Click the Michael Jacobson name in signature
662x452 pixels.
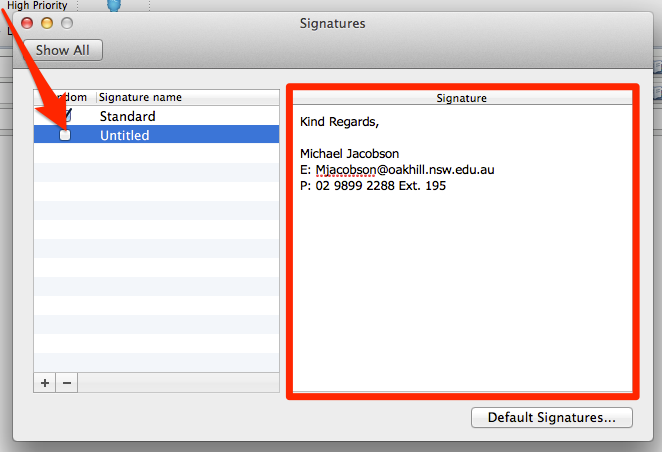pyautogui.click(x=349, y=154)
